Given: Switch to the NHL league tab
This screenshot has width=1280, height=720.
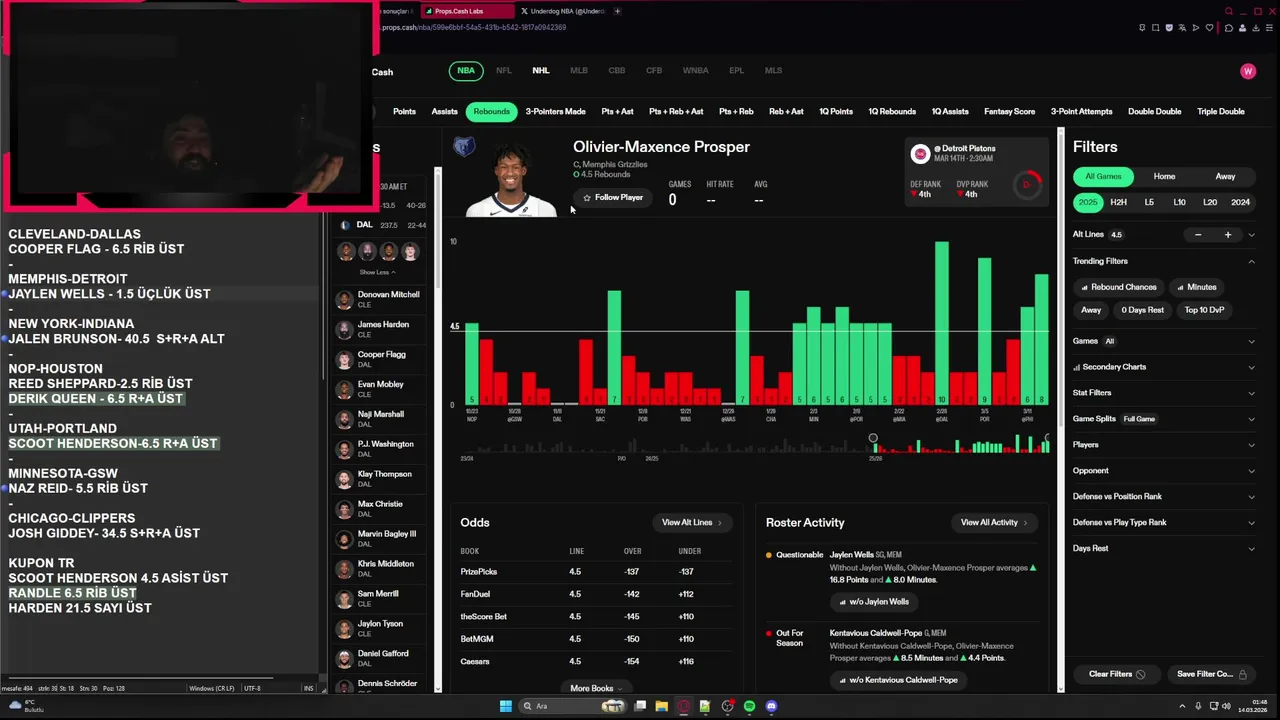Looking at the screenshot, I should (541, 71).
